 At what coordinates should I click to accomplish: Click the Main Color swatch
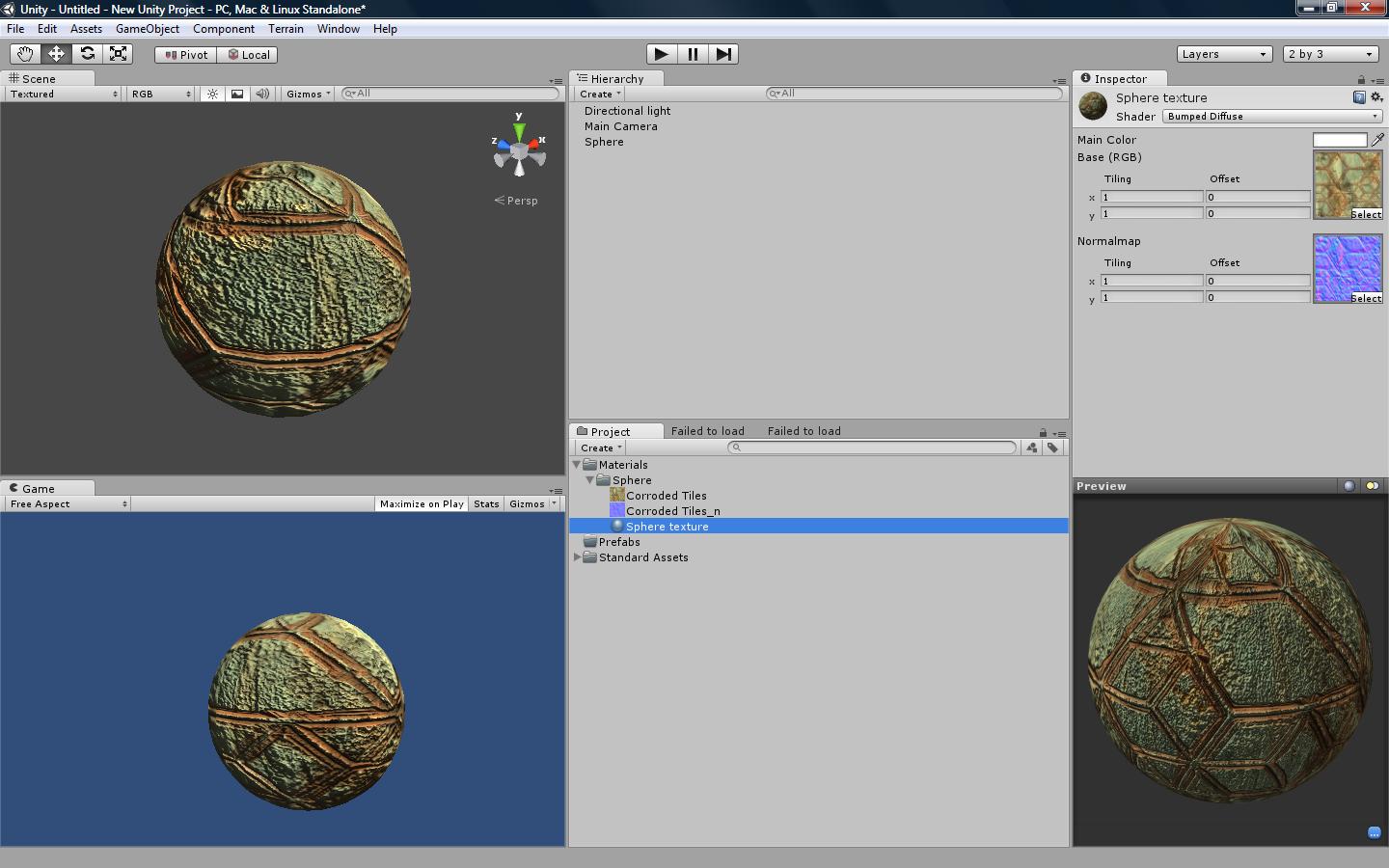pos(1340,140)
